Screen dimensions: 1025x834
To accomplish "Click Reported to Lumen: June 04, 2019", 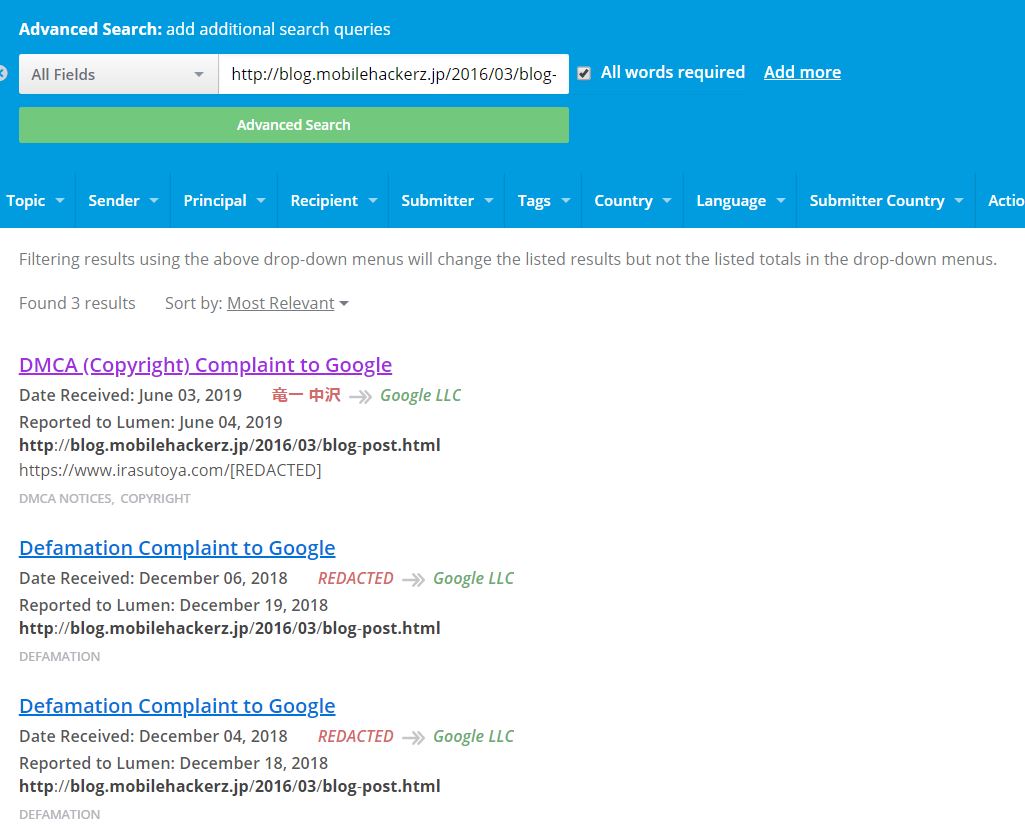I will (150, 422).
